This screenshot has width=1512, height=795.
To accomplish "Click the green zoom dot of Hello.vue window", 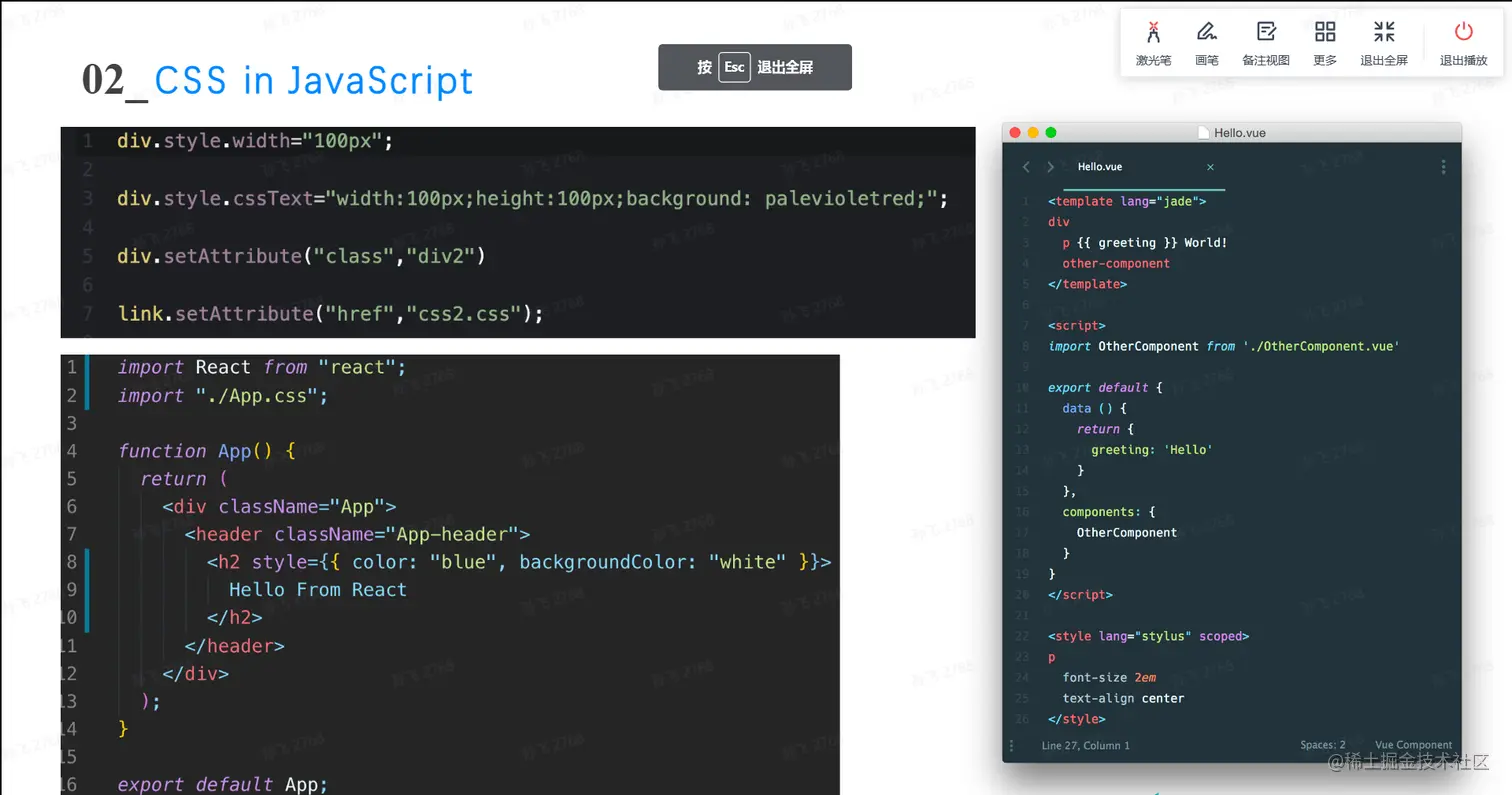I will (1051, 132).
